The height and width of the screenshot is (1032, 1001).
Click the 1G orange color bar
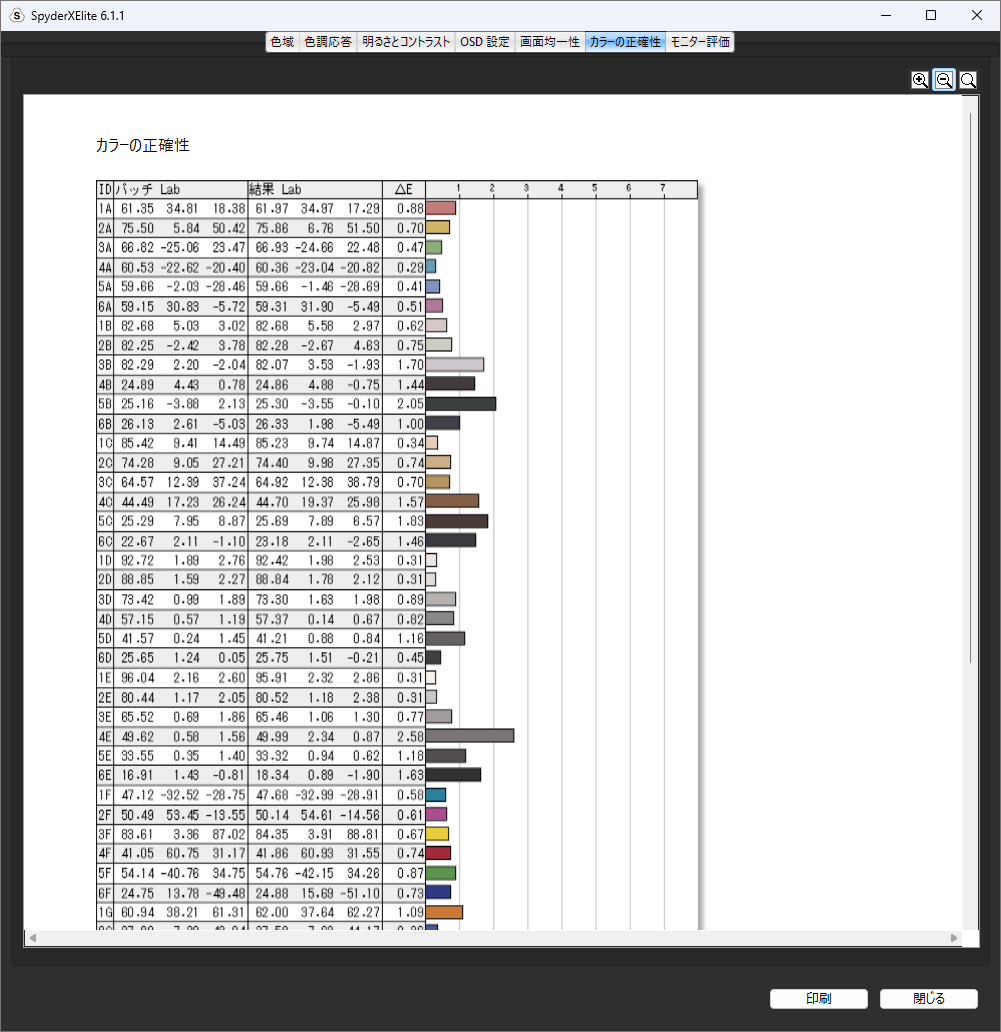tap(444, 912)
